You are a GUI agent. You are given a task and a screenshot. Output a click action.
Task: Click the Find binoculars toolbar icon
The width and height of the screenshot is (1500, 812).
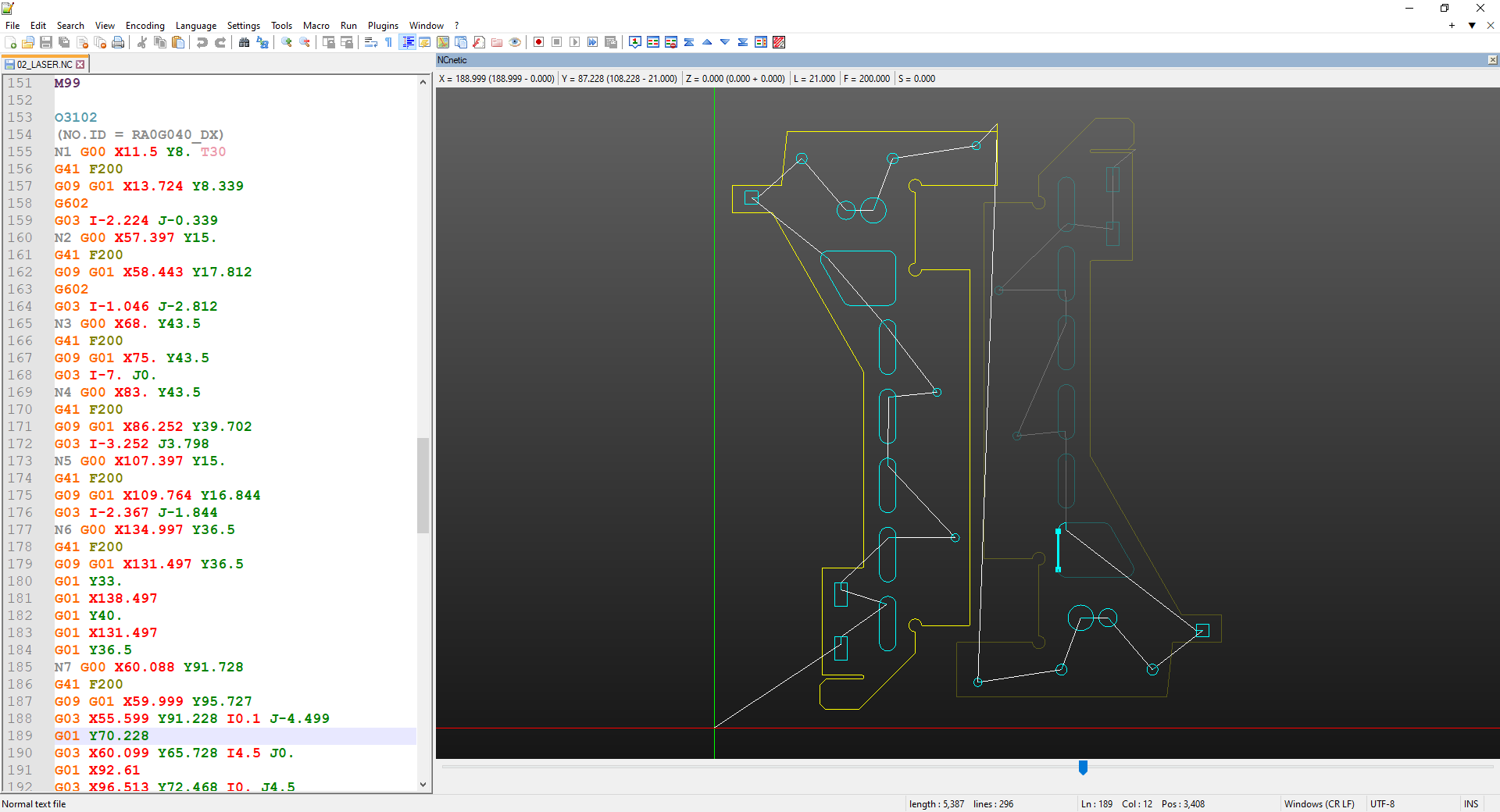point(244,42)
